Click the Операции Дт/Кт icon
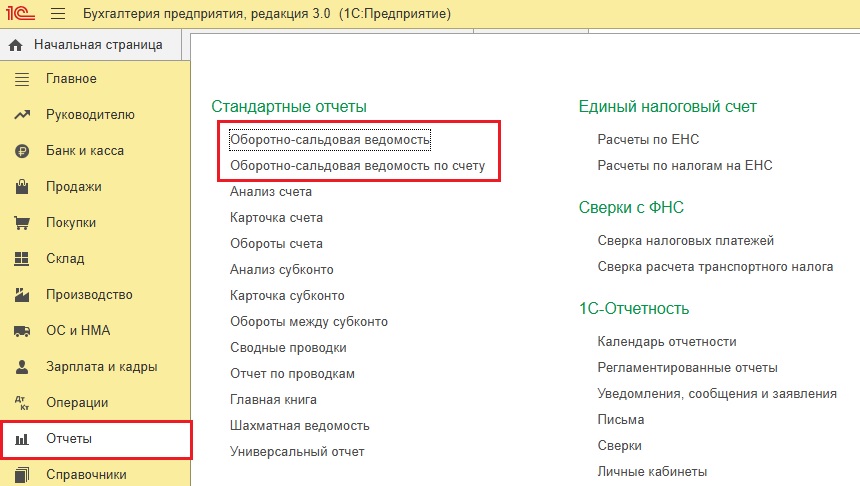Image resolution: width=860 pixels, height=486 pixels. (x=22, y=403)
